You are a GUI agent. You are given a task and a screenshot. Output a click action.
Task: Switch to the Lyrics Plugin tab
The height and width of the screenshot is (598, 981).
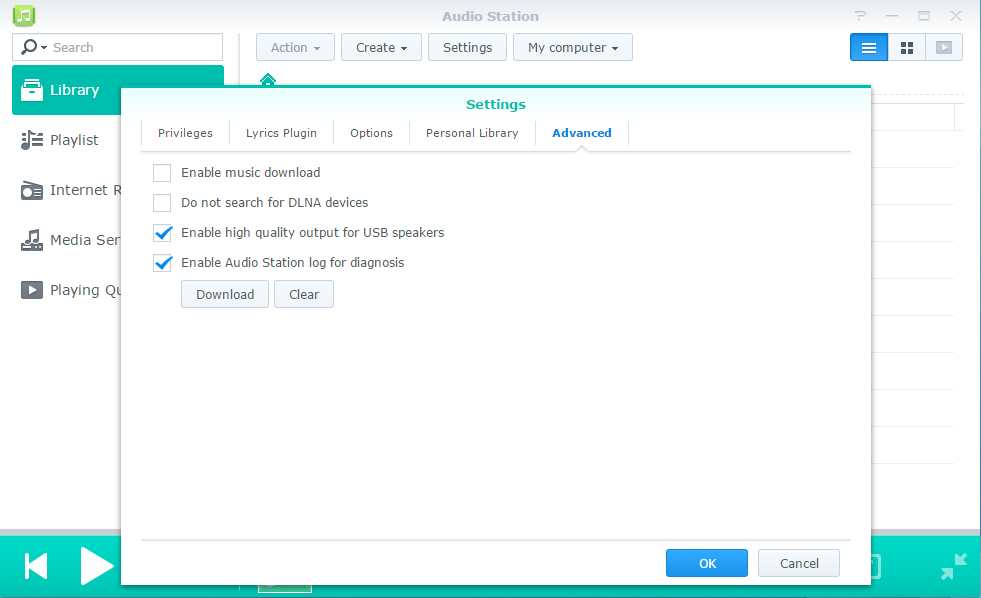(282, 133)
